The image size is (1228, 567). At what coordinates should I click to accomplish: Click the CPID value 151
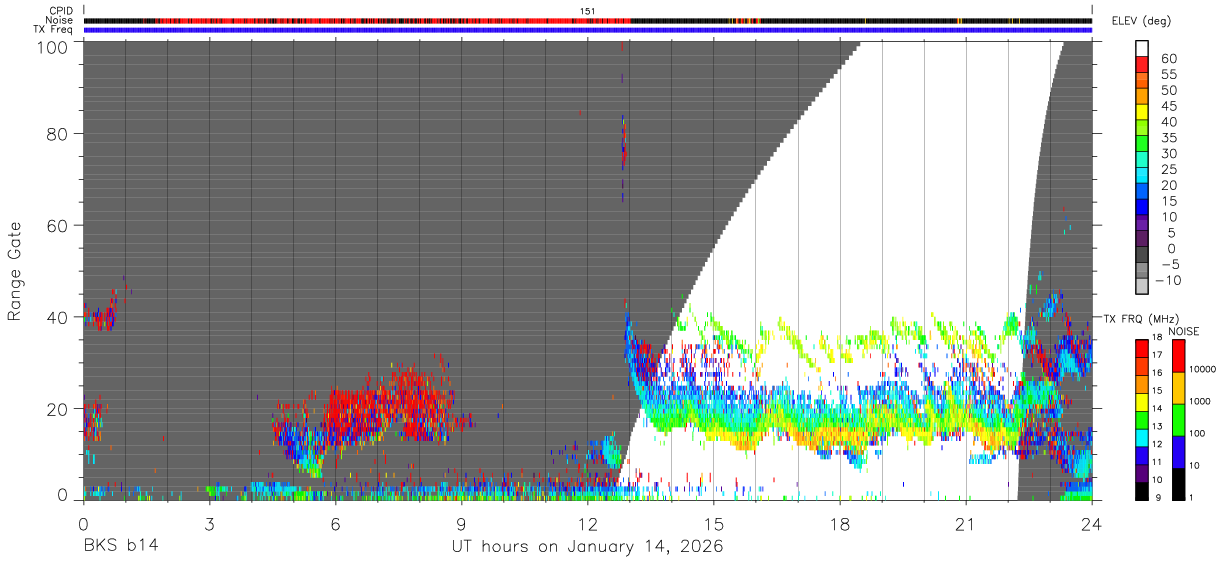(588, 11)
